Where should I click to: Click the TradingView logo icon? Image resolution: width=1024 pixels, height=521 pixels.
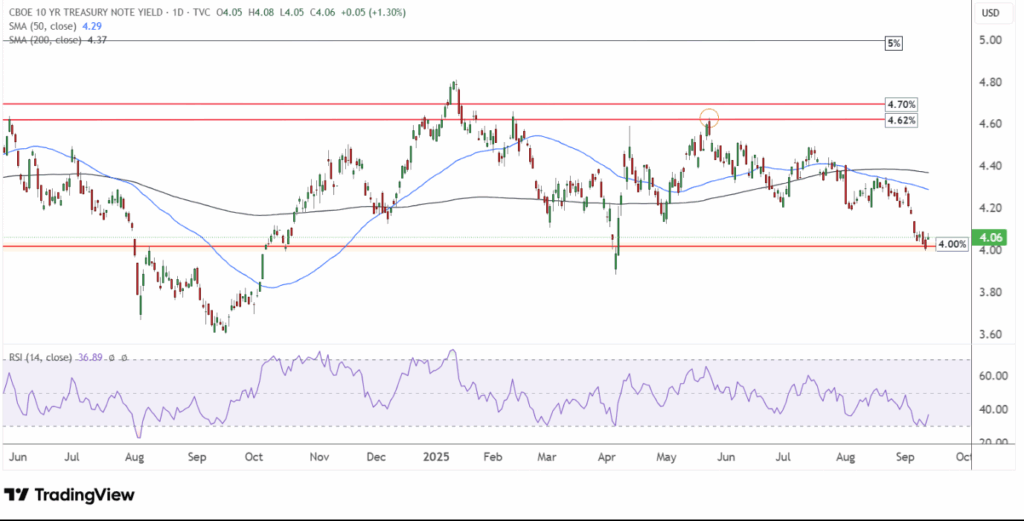click(15, 495)
